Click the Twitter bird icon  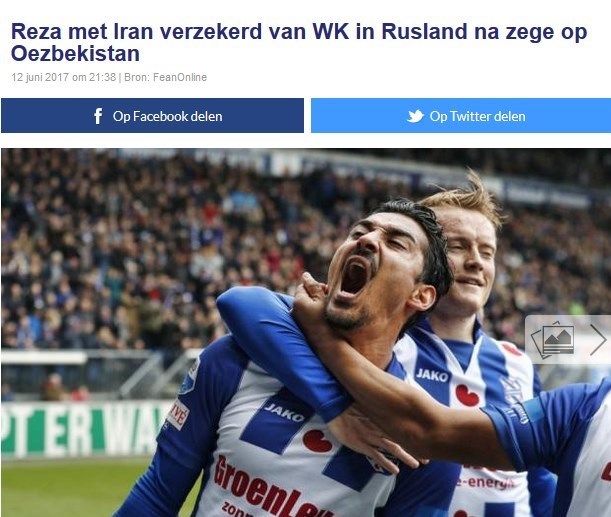415,116
